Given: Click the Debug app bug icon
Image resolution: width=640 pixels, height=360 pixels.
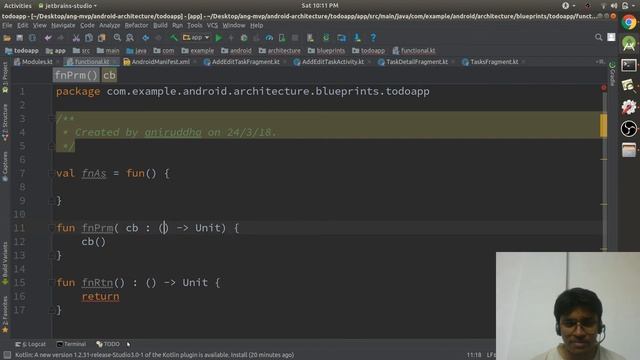Looking at the screenshot, I should [244, 38].
